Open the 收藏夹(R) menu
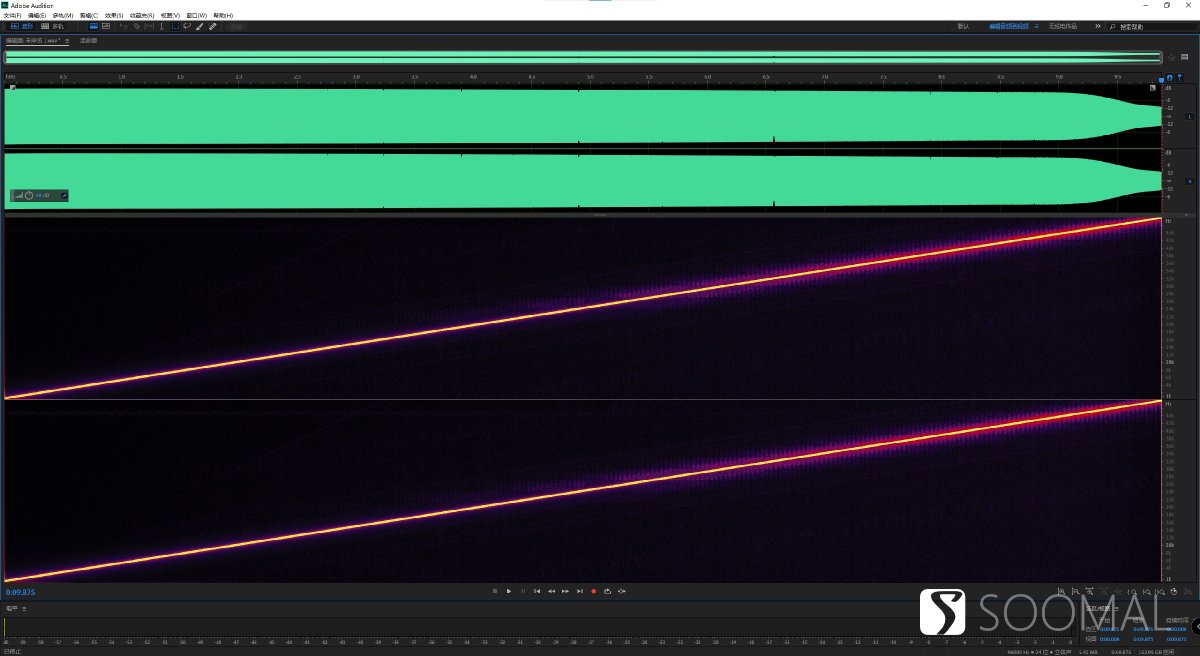 [x=142, y=15]
